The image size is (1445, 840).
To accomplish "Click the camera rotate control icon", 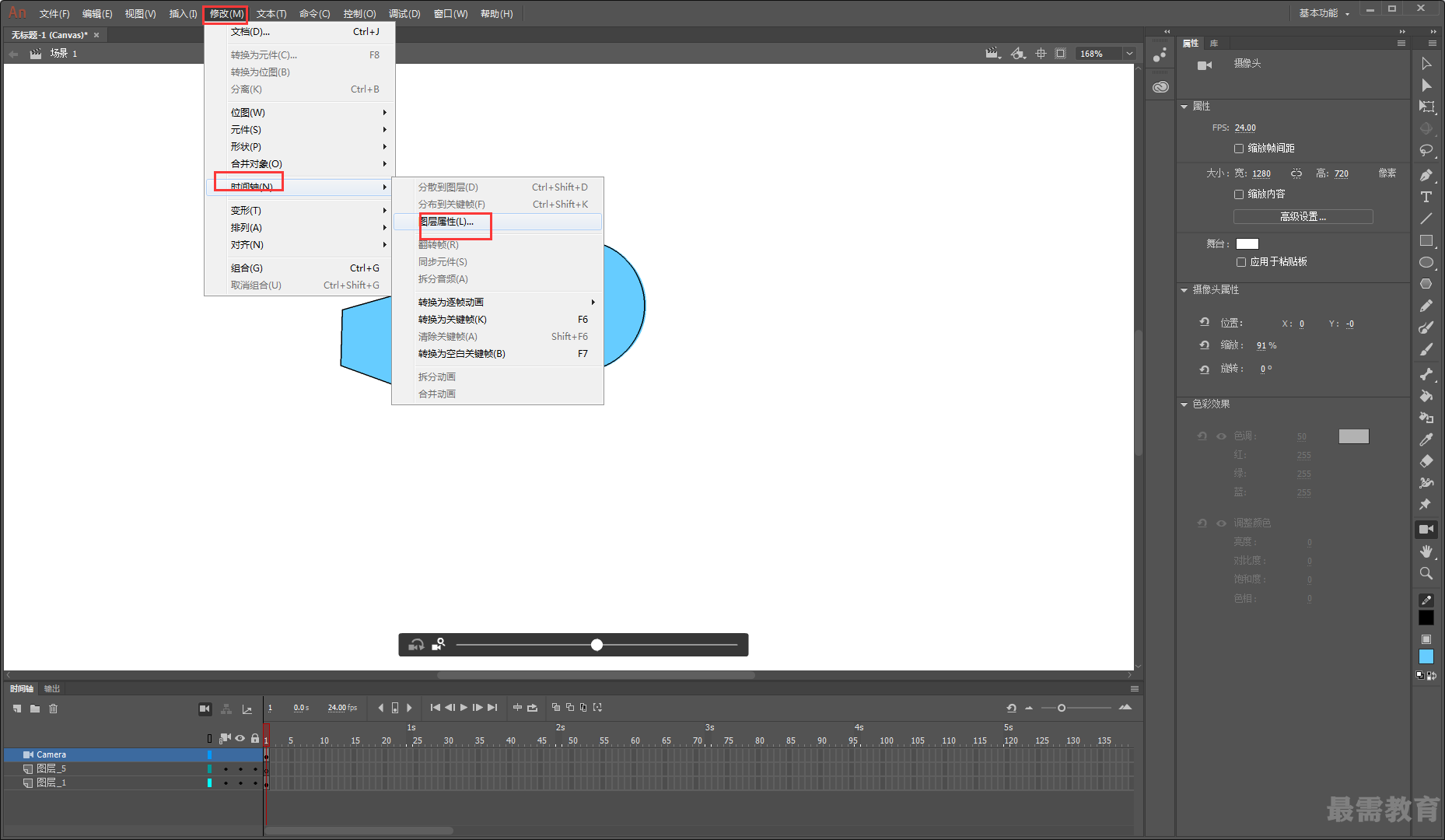I will click(416, 645).
